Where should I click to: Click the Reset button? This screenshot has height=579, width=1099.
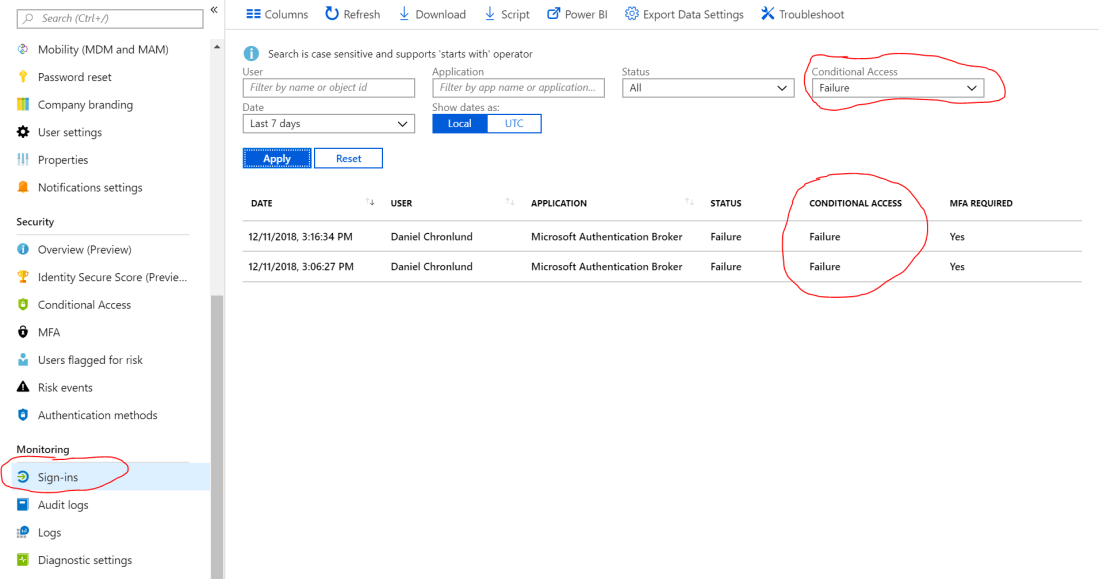348,158
